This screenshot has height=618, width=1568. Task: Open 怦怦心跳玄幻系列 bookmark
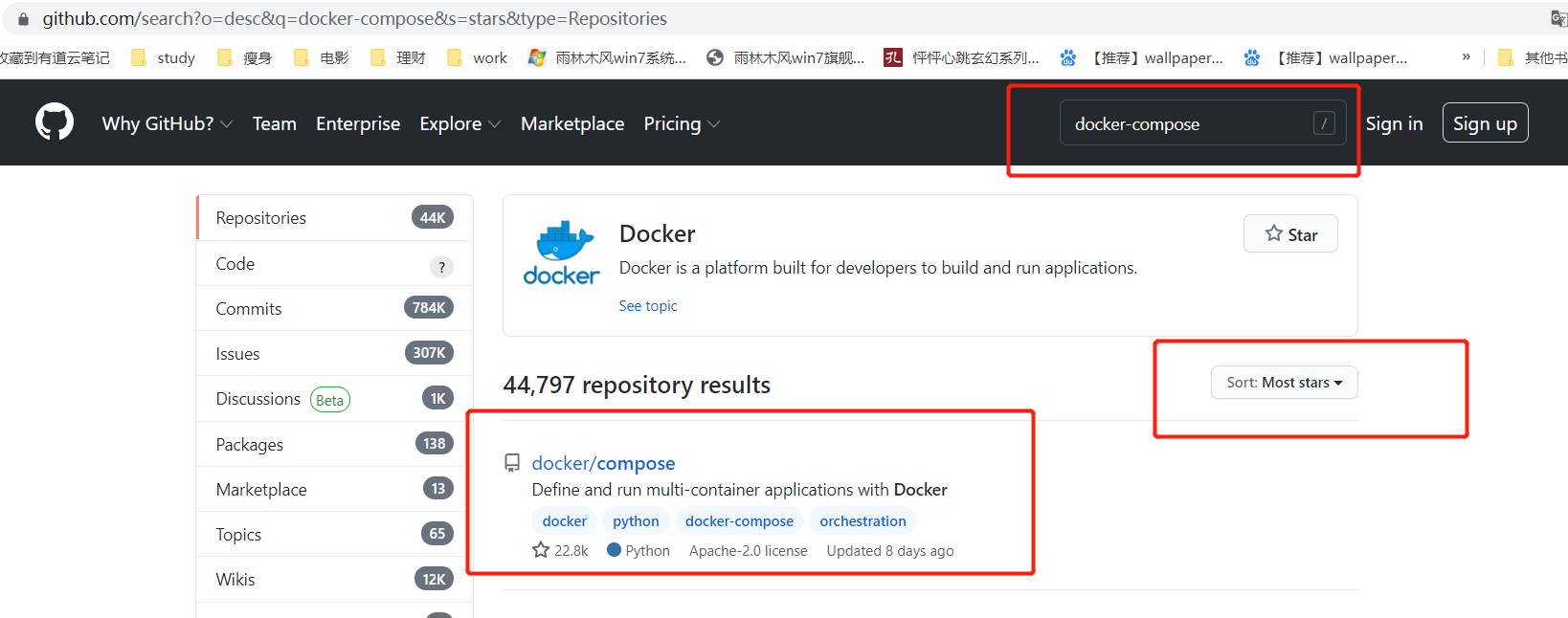961,58
